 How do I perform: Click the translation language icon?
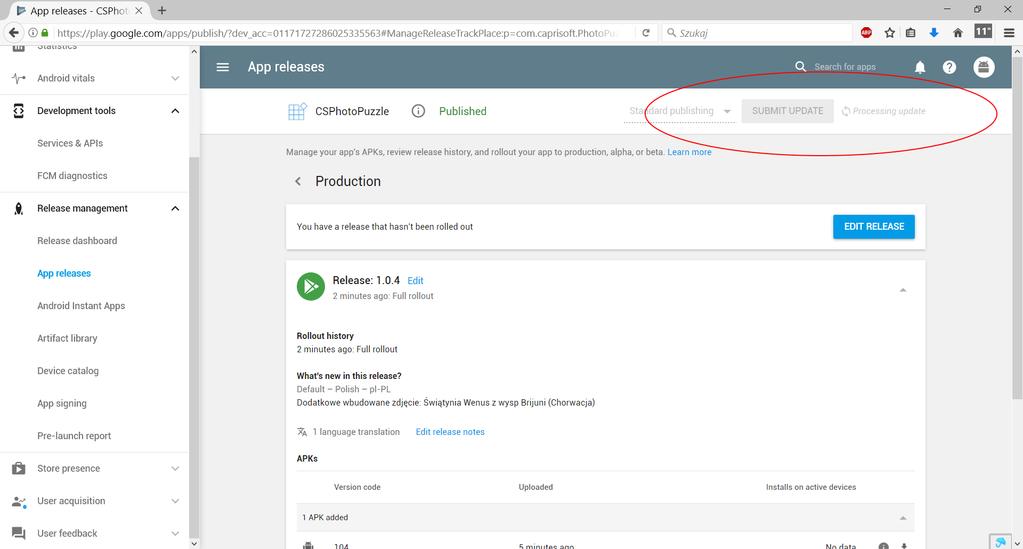click(x=301, y=432)
